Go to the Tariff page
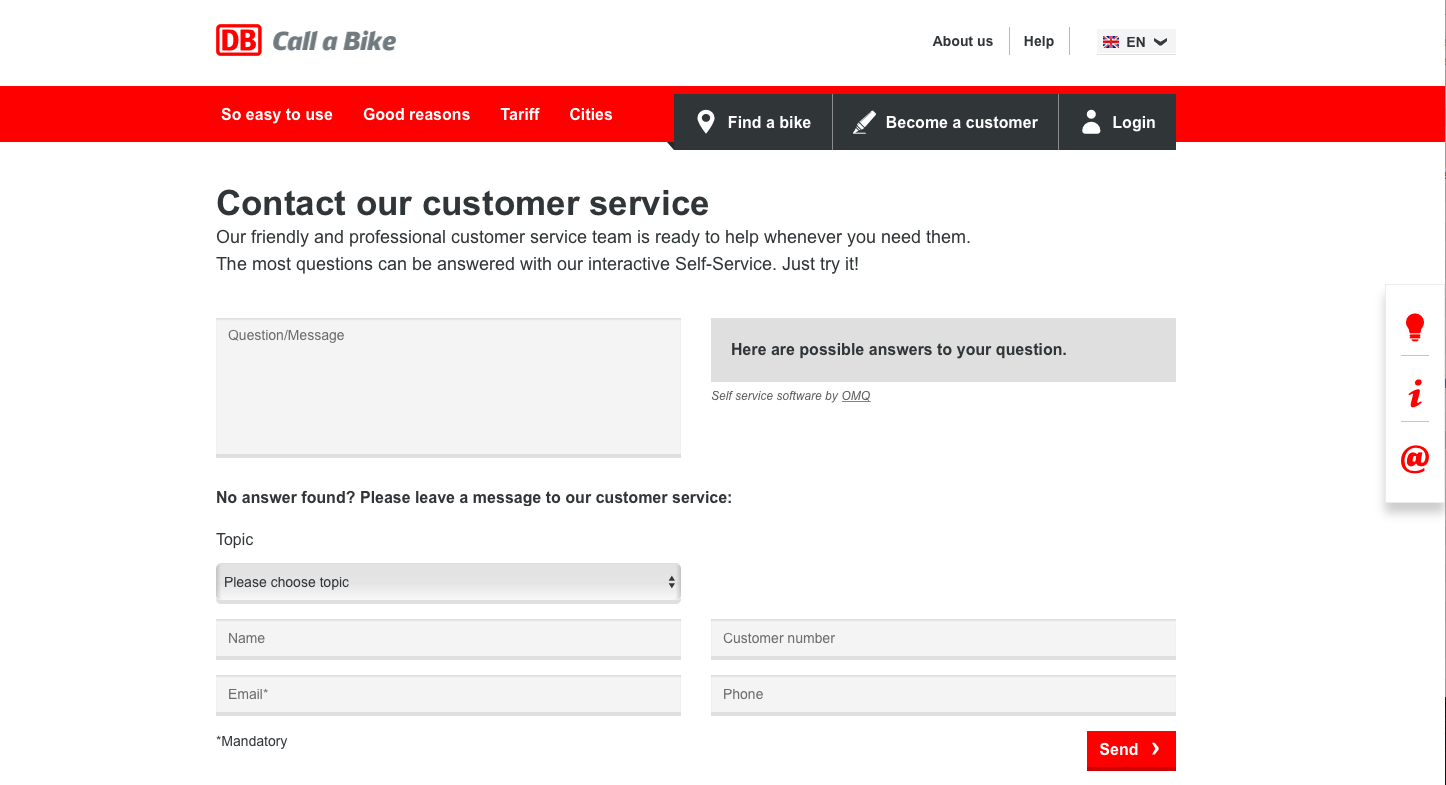This screenshot has height=785, width=1446. (x=520, y=114)
